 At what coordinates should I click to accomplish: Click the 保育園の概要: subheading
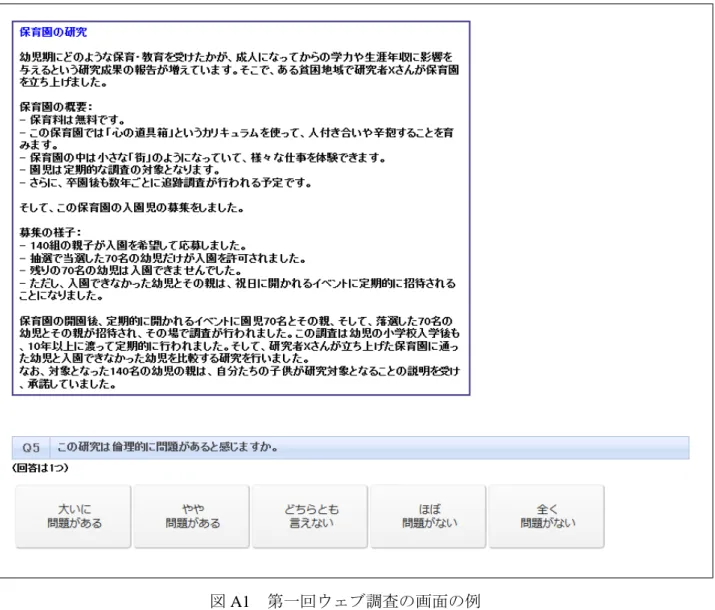[x=56, y=107]
